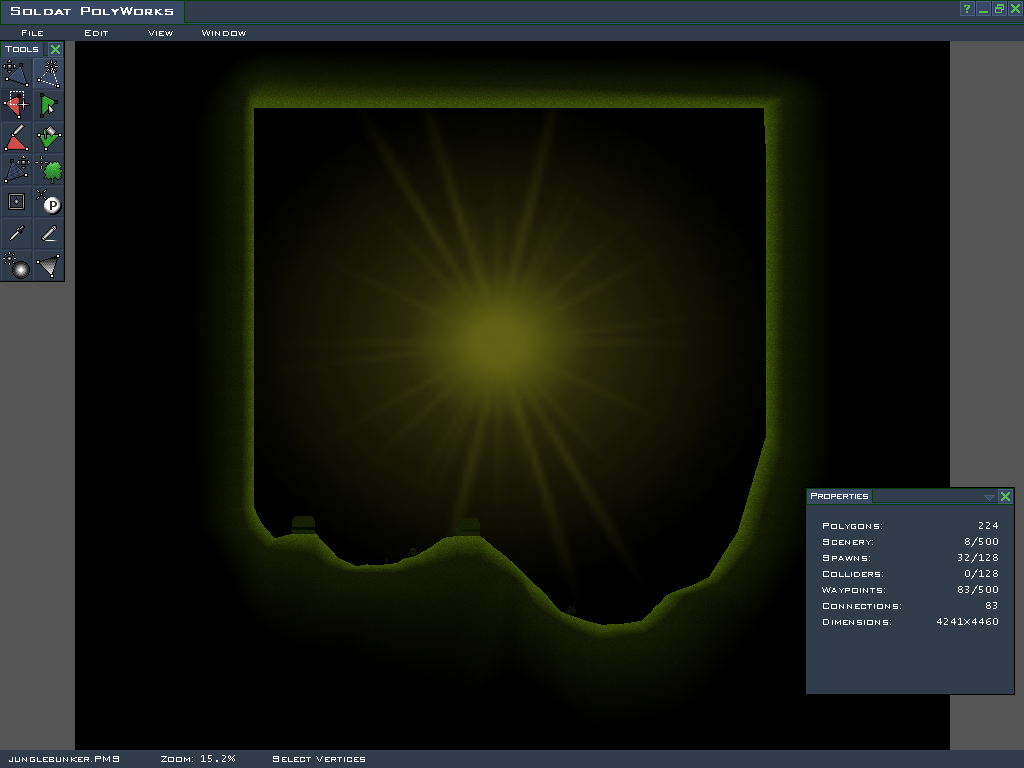The width and height of the screenshot is (1024, 768).
Task: Open the Window menu
Action: [223, 33]
